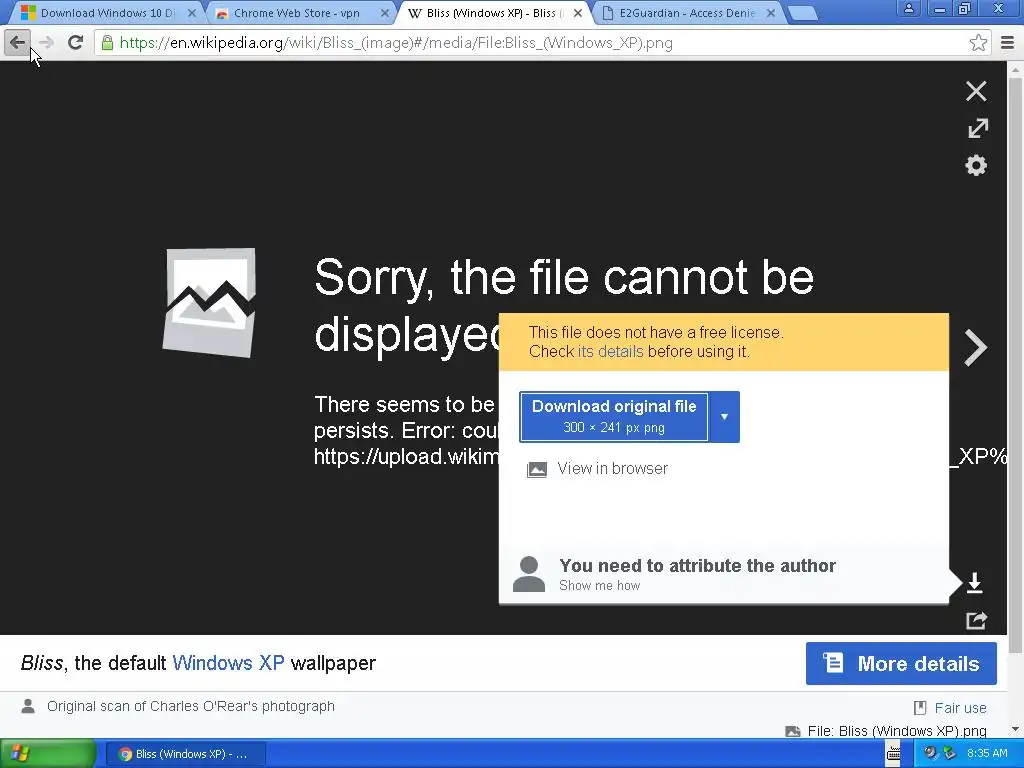The image size is (1024, 768).
Task: Click the image icon beside View in browser
Action: point(537,470)
